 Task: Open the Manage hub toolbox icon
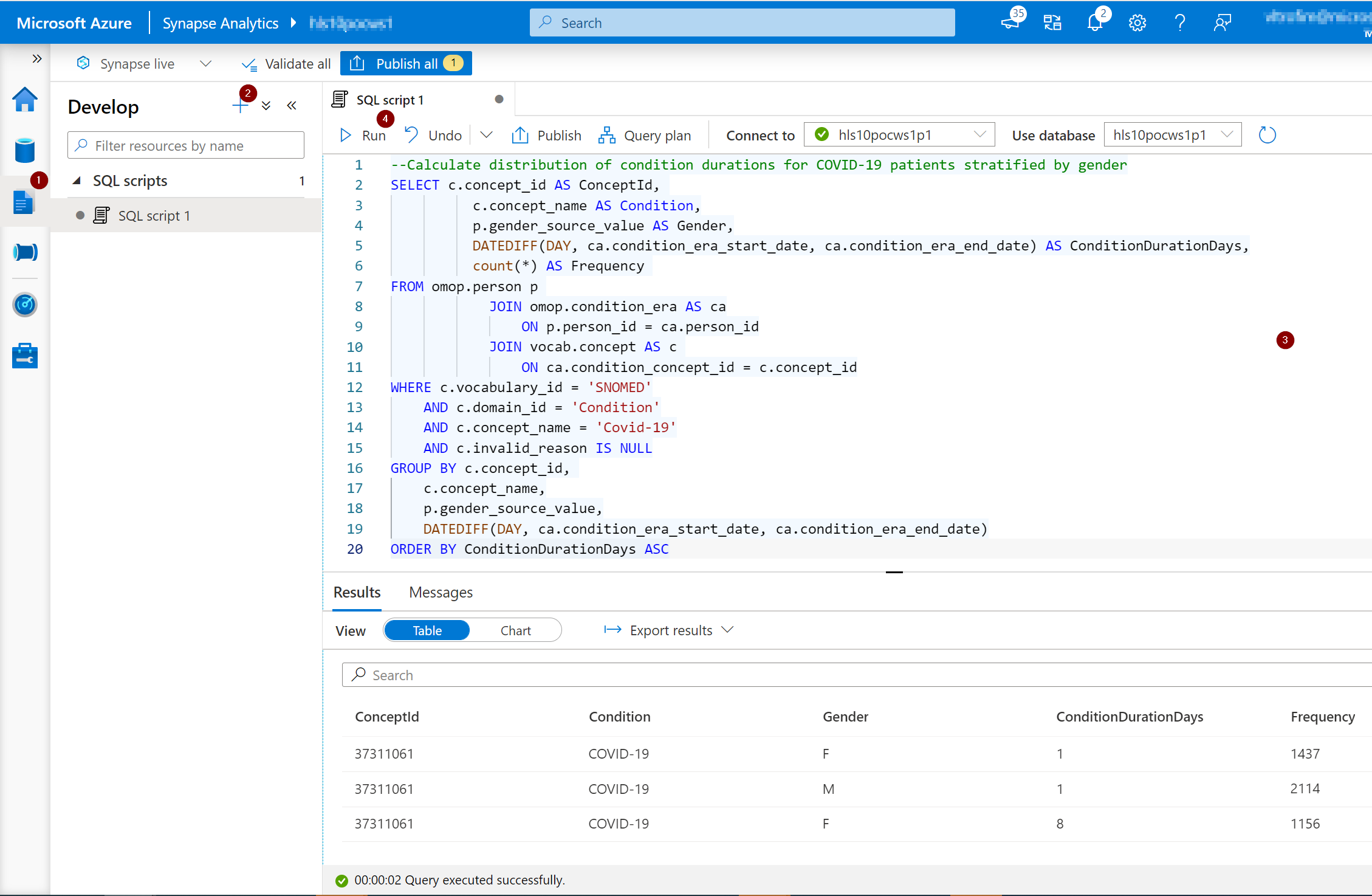[25, 356]
